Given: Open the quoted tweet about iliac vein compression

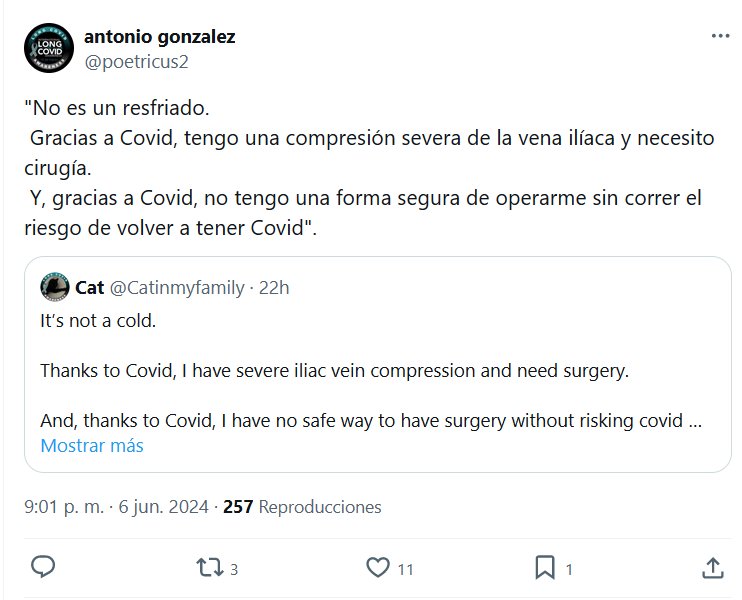Looking at the screenshot, I should click(370, 371).
